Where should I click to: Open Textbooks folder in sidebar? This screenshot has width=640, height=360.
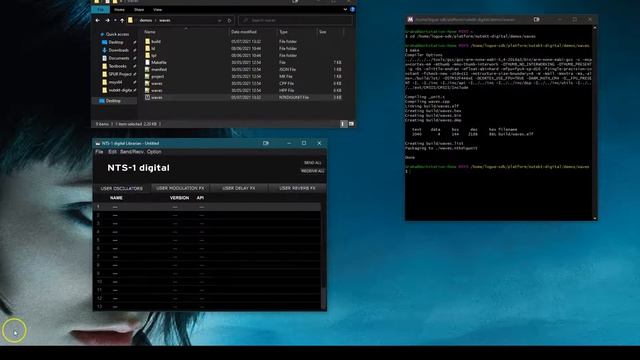(x=117, y=66)
